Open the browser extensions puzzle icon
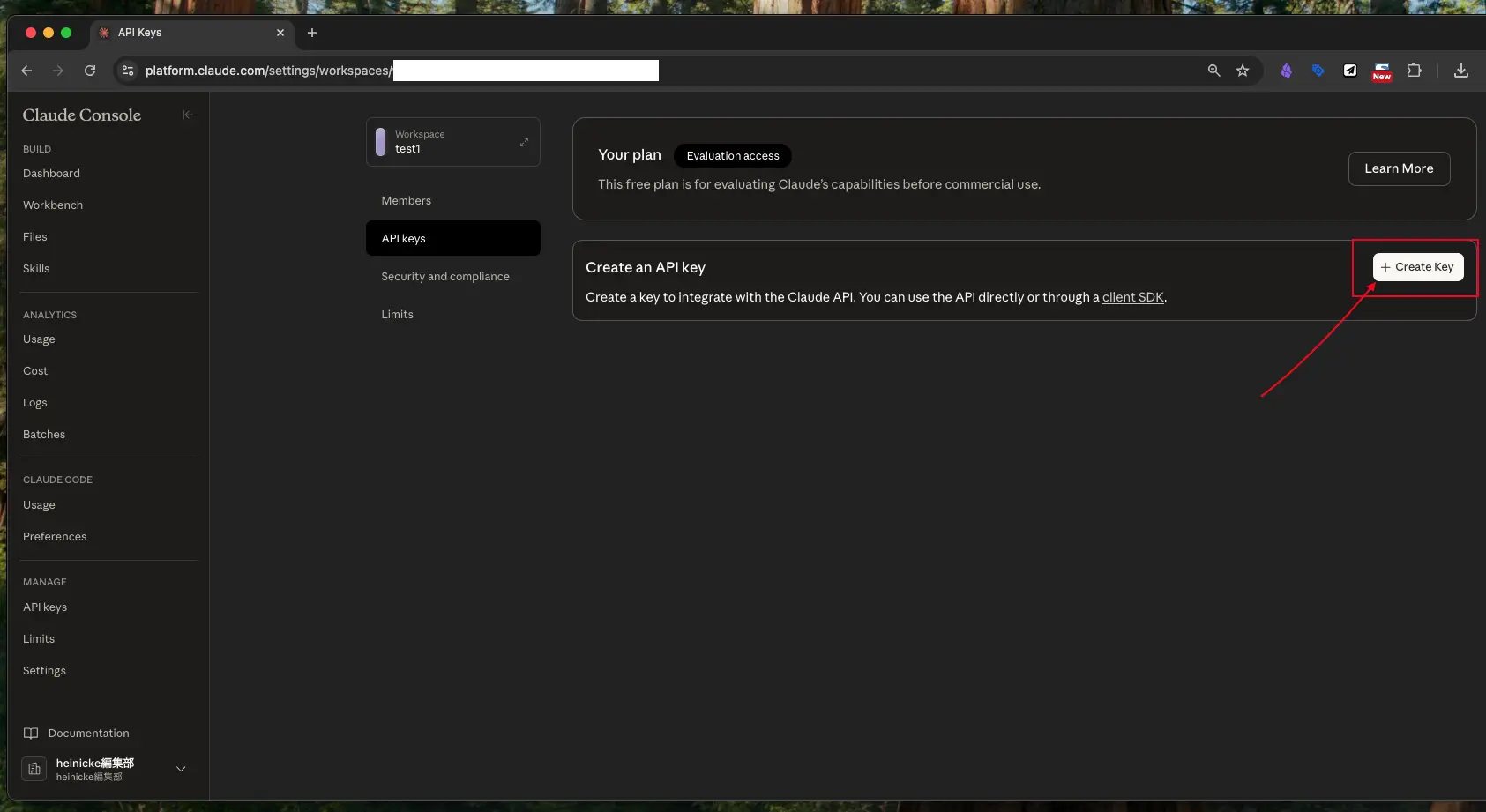 click(1414, 71)
